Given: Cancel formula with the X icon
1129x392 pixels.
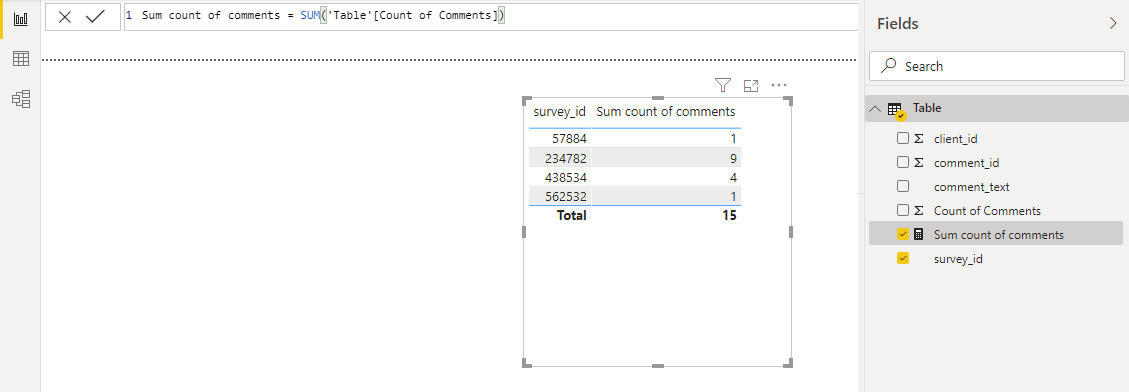Looking at the screenshot, I should coord(65,17).
